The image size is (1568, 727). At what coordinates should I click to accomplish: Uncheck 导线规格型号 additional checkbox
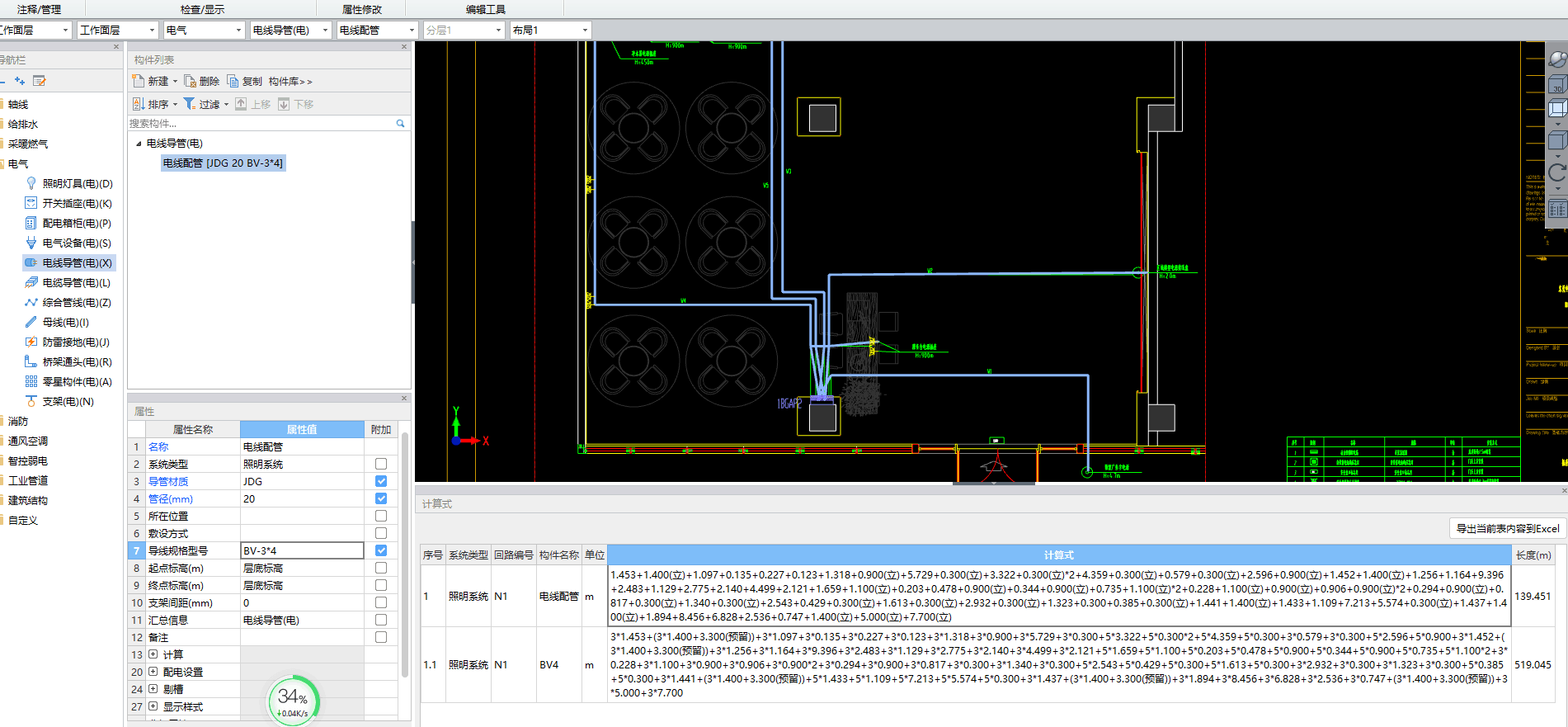tap(381, 550)
